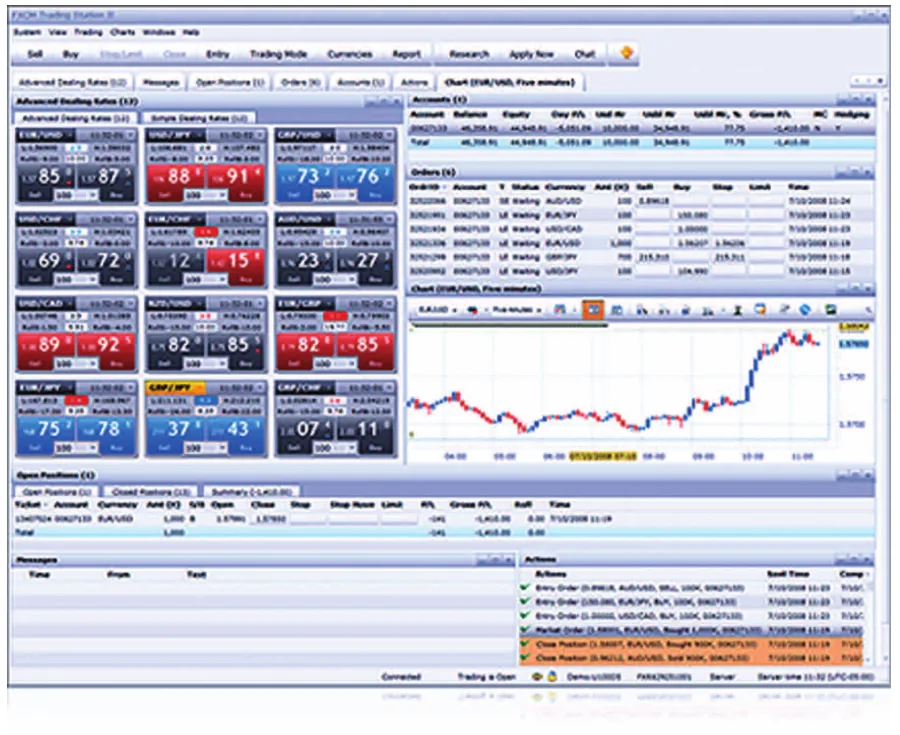Click the Limit field of the open EUR/USD position
Viewport: 900px width, 735px height.
point(399,519)
